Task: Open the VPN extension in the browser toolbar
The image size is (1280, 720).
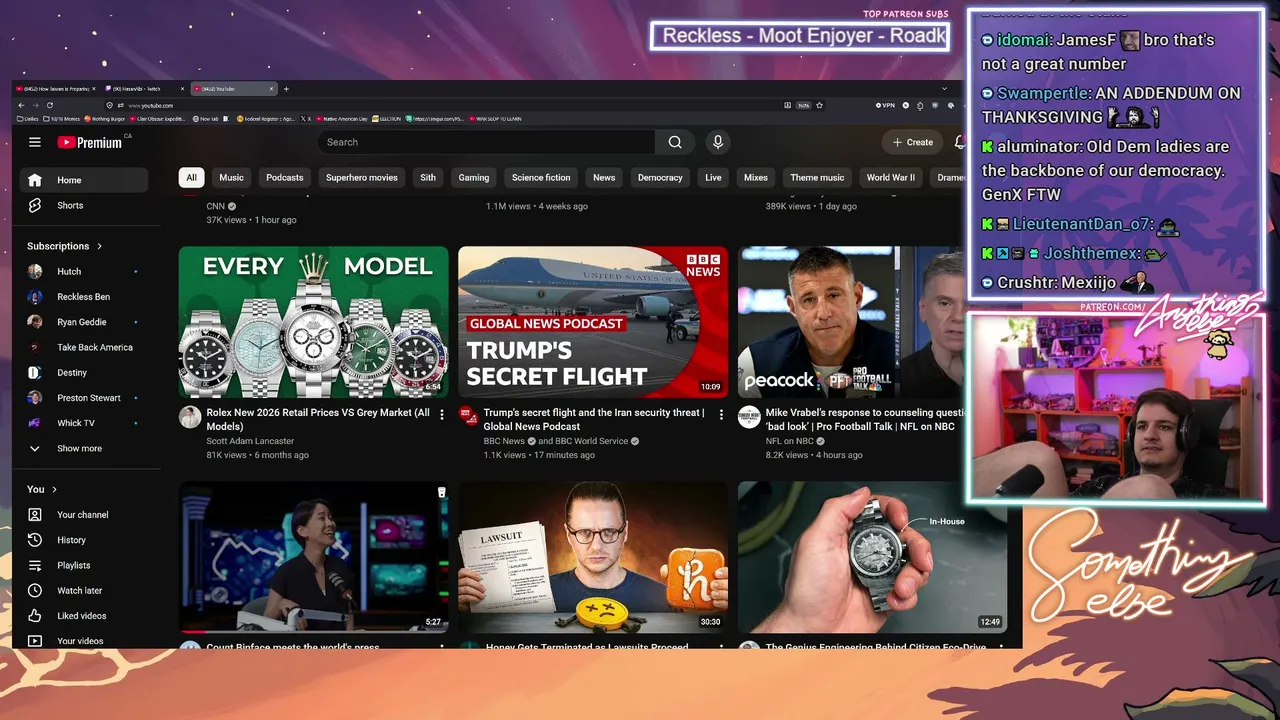Action: click(885, 105)
